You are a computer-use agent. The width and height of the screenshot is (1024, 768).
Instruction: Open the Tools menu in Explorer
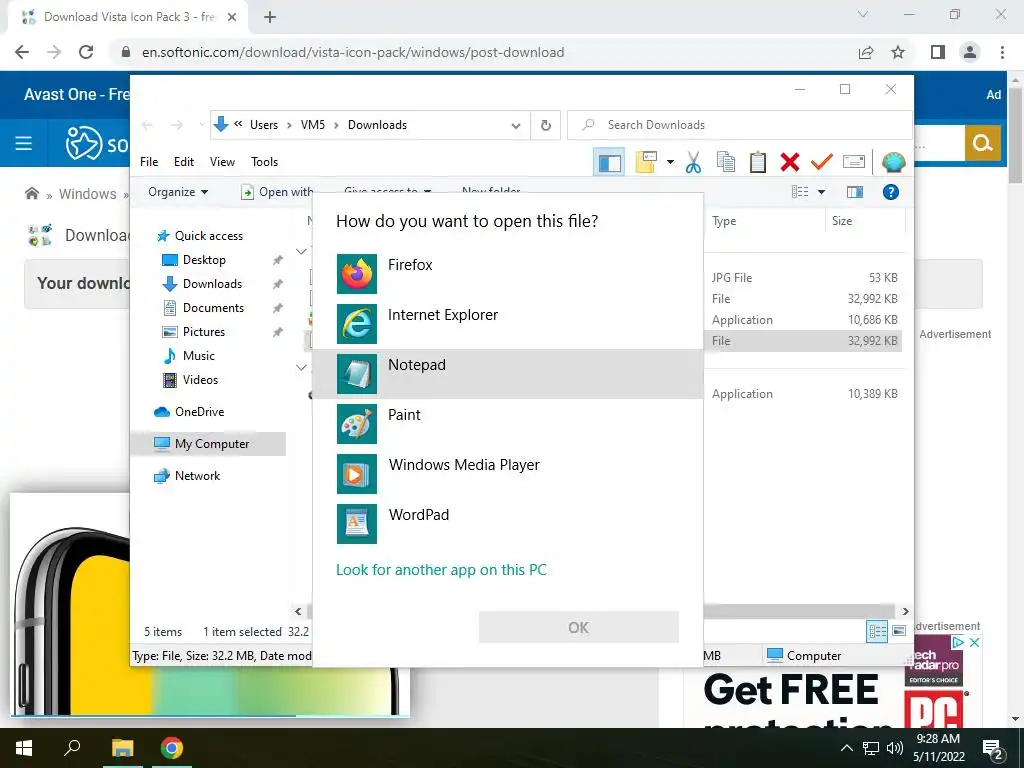pyautogui.click(x=264, y=162)
